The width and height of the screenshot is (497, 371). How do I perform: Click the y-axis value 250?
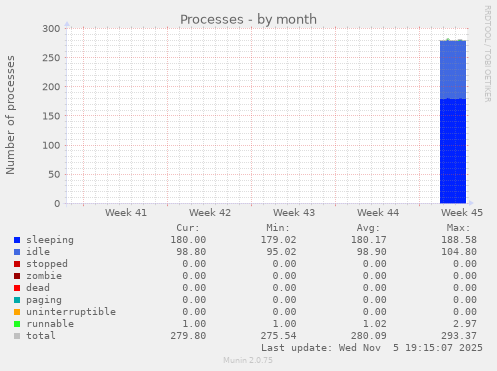click(x=51, y=58)
